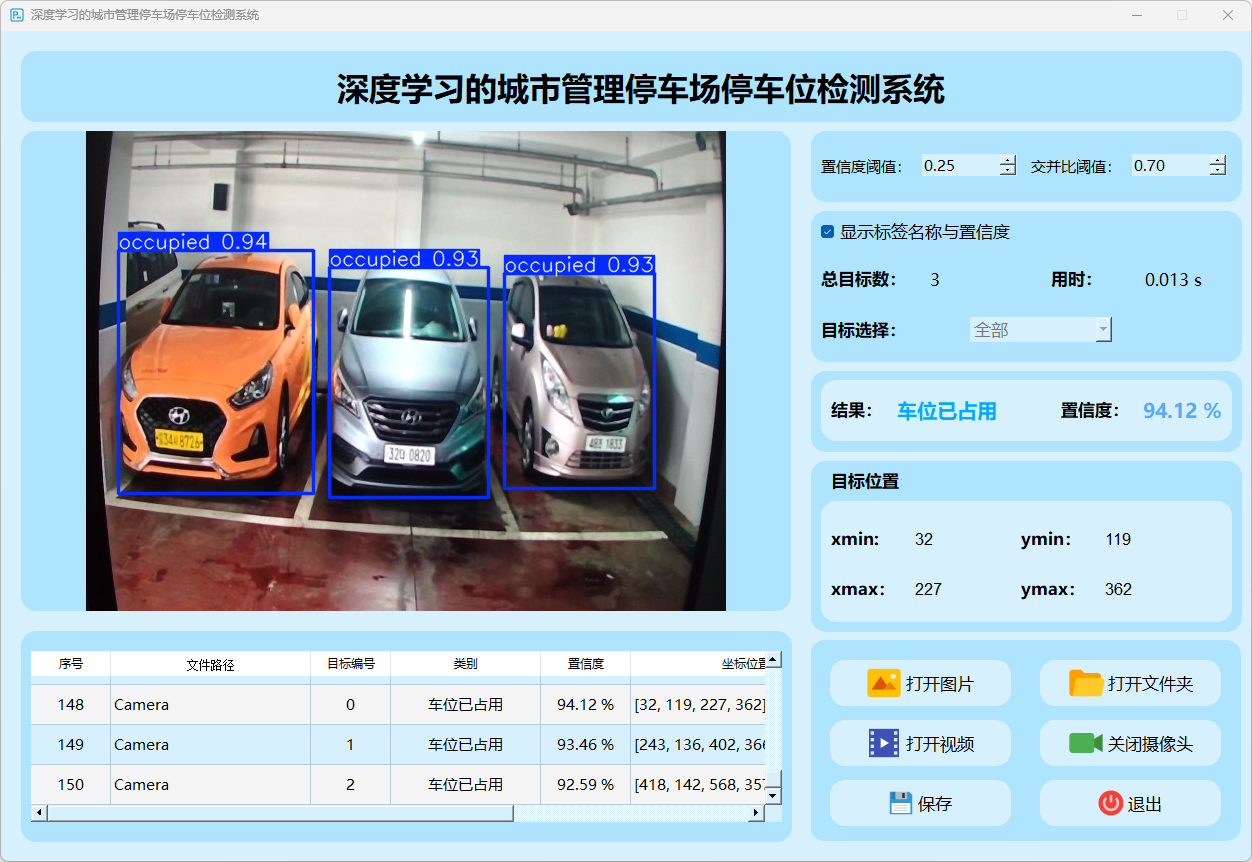The height and width of the screenshot is (862, 1252).
Task: Click the picture icon for opening an image
Action: pos(884,684)
